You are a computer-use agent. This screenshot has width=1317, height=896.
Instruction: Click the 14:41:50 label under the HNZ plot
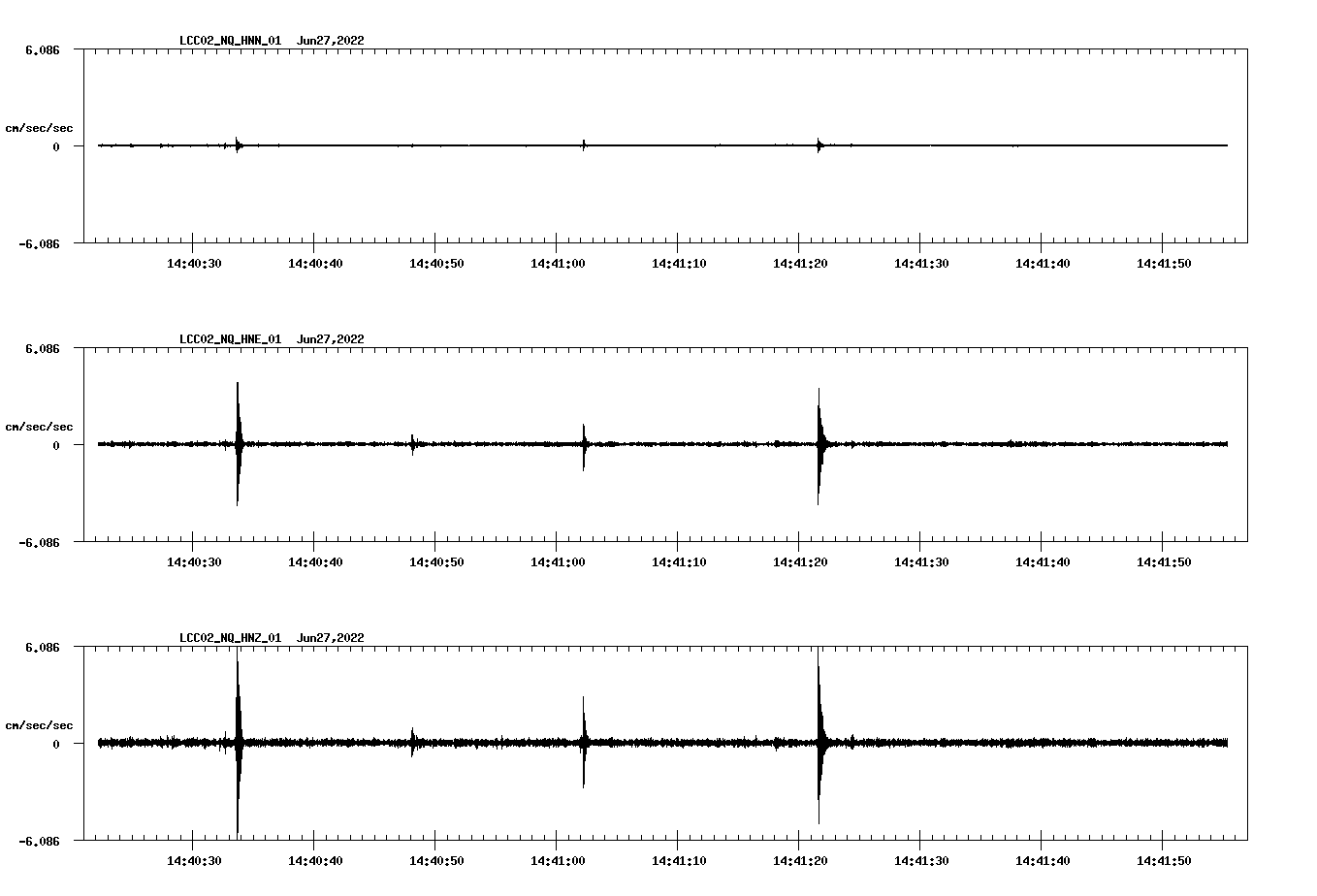1163,861
